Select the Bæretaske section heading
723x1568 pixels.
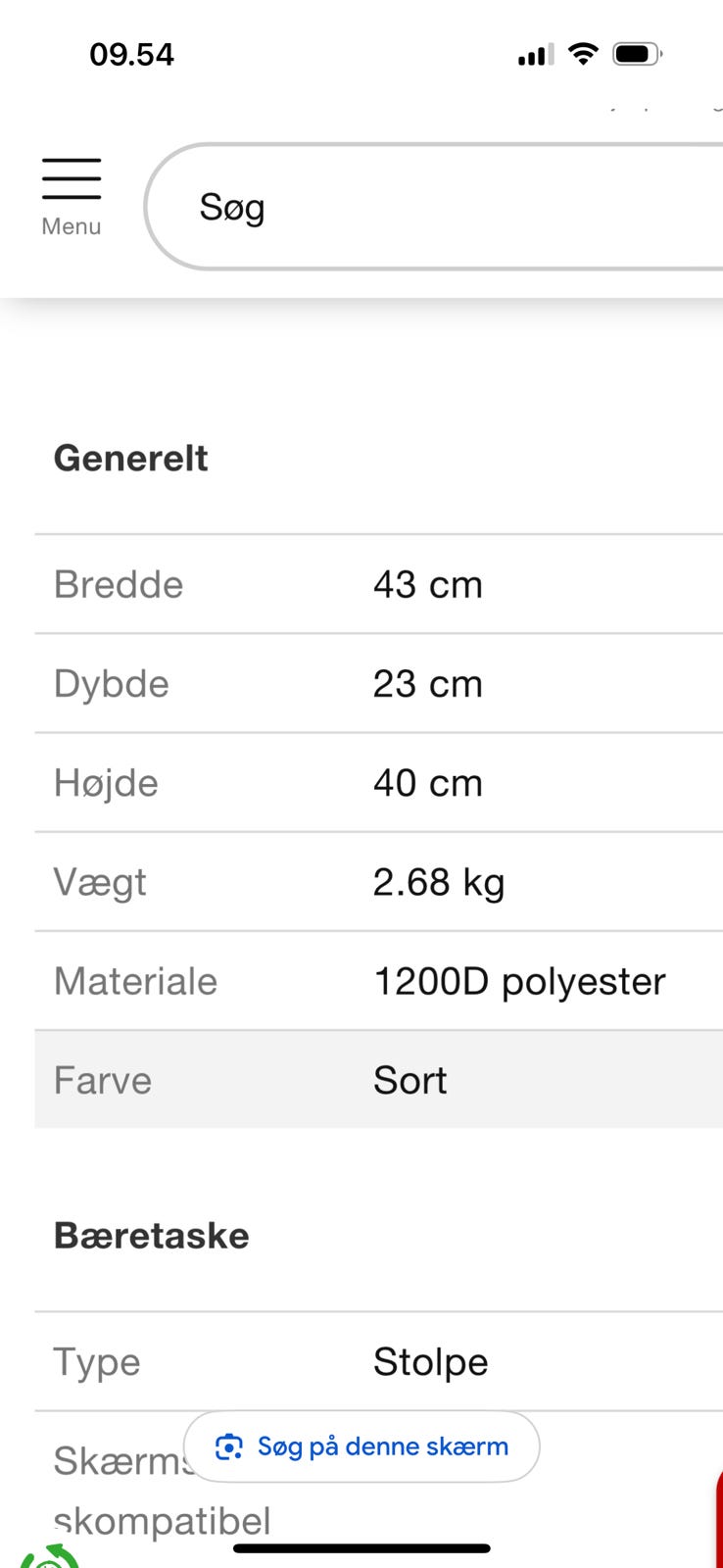(151, 1236)
